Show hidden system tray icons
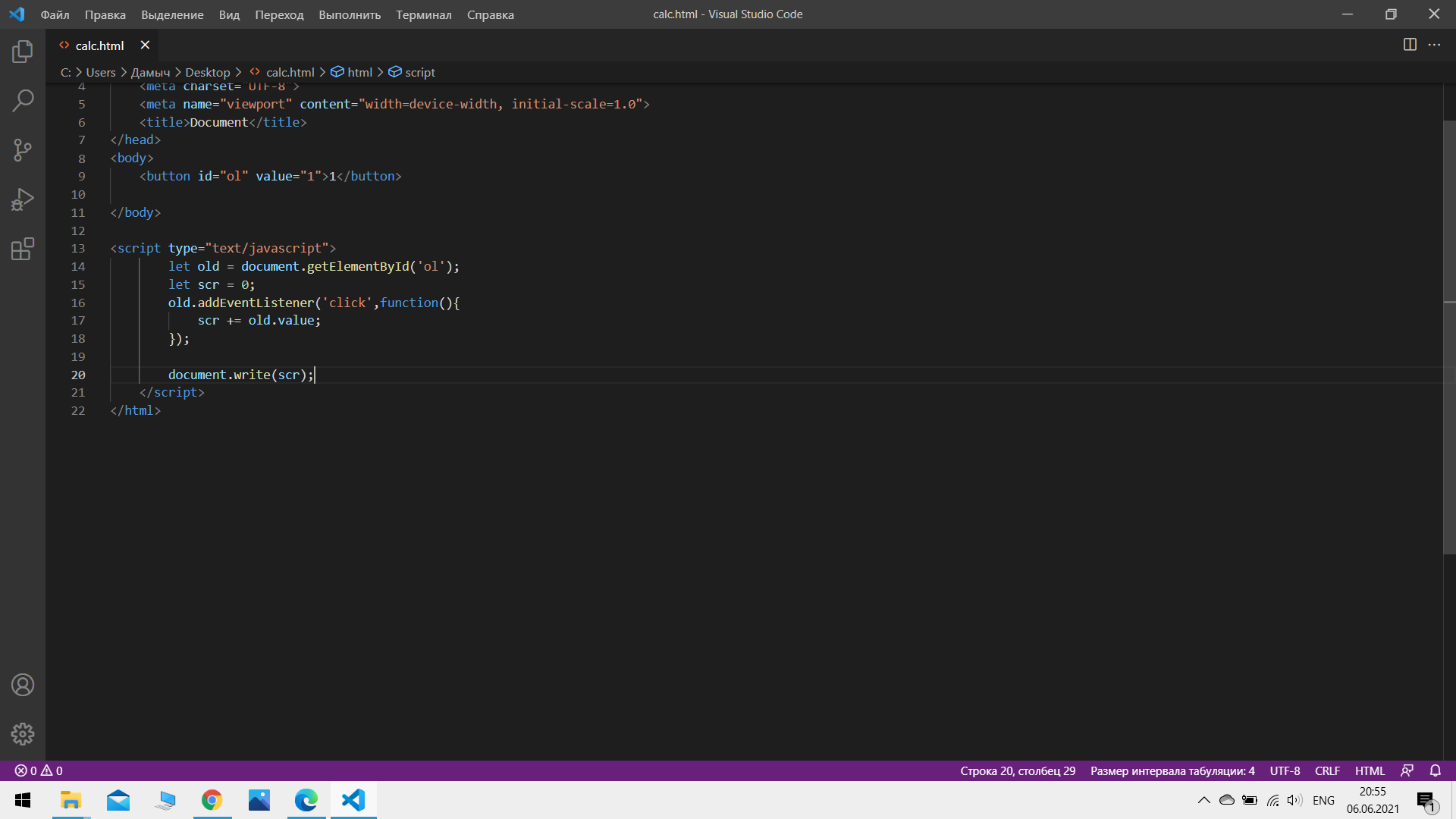The image size is (1456, 819). [x=1203, y=800]
